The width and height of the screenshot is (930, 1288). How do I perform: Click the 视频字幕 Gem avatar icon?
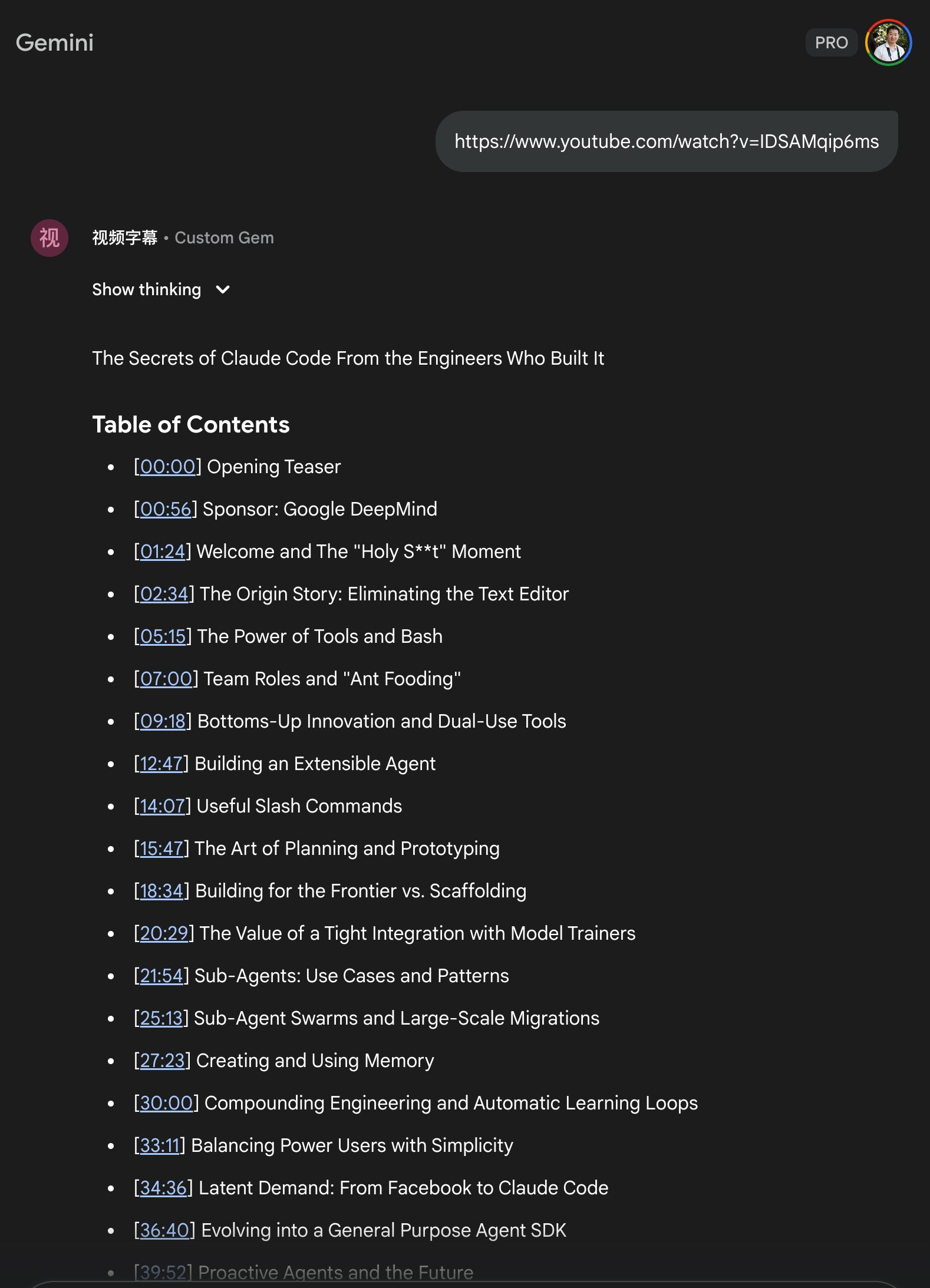pyautogui.click(x=50, y=238)
